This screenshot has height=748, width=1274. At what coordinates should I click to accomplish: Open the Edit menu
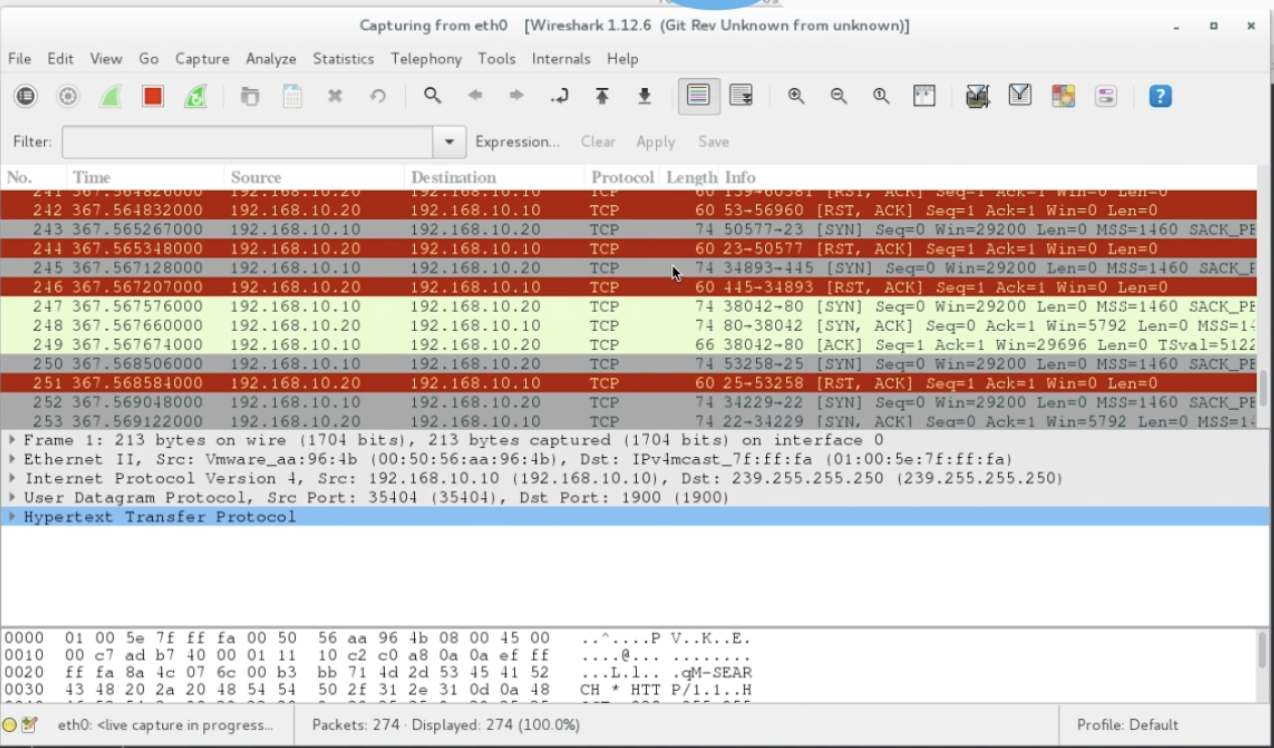[x=60, y=59]
